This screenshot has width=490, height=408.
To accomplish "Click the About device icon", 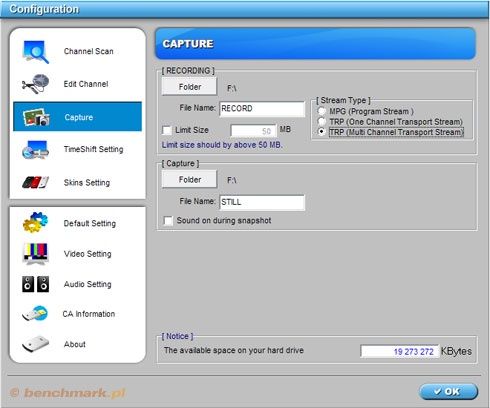I will (35, 344).
